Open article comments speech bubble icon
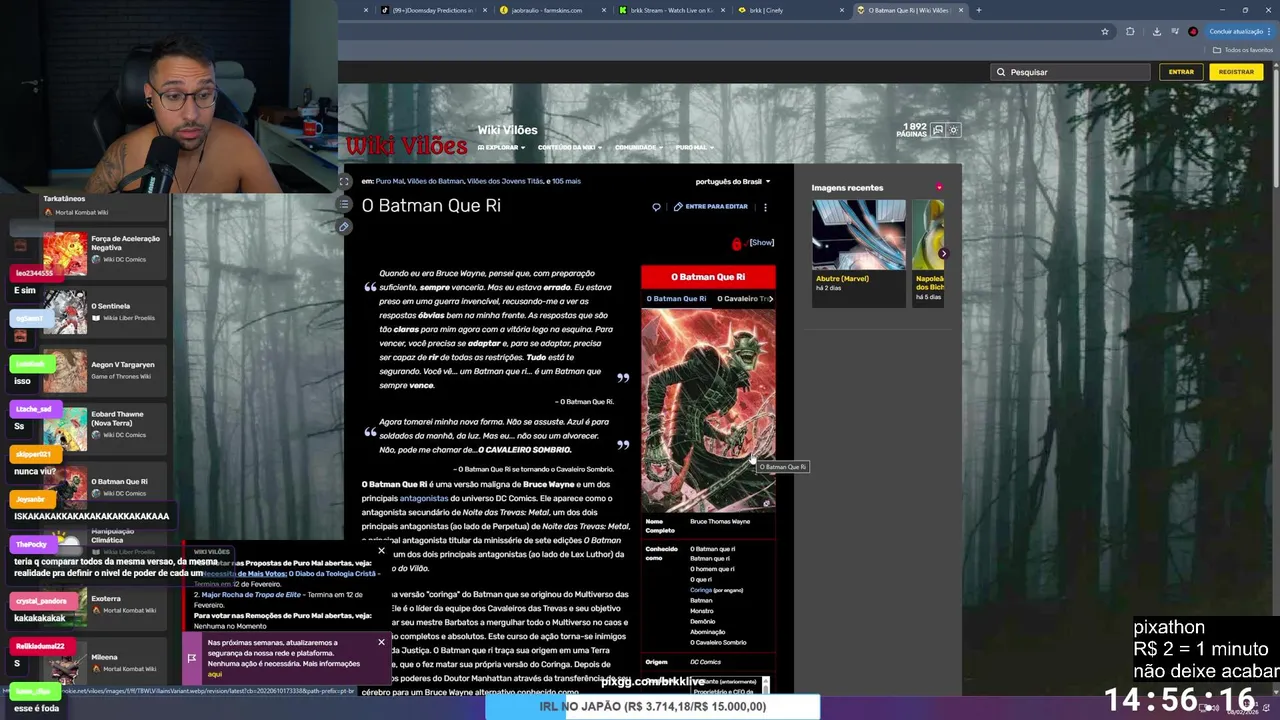 [656, 207]
